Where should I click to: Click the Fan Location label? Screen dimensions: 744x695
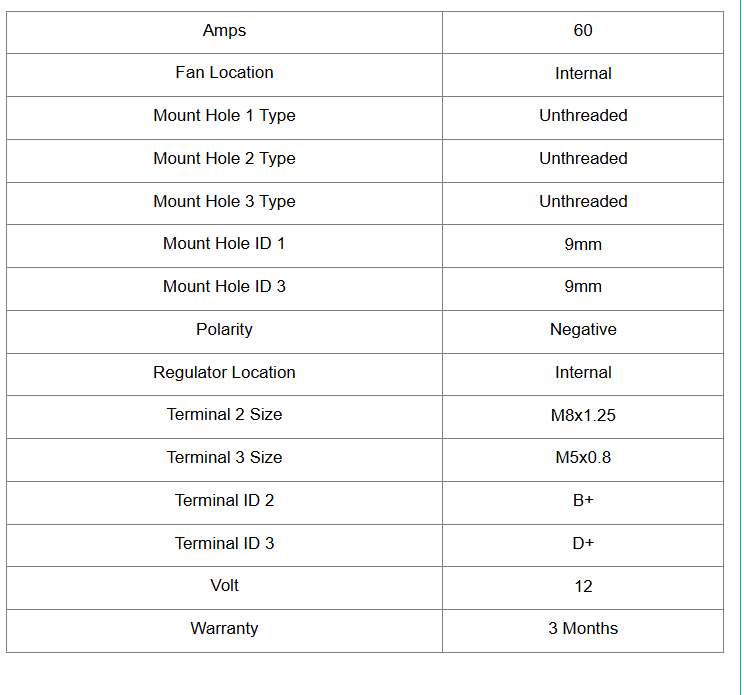coord(224,73)
